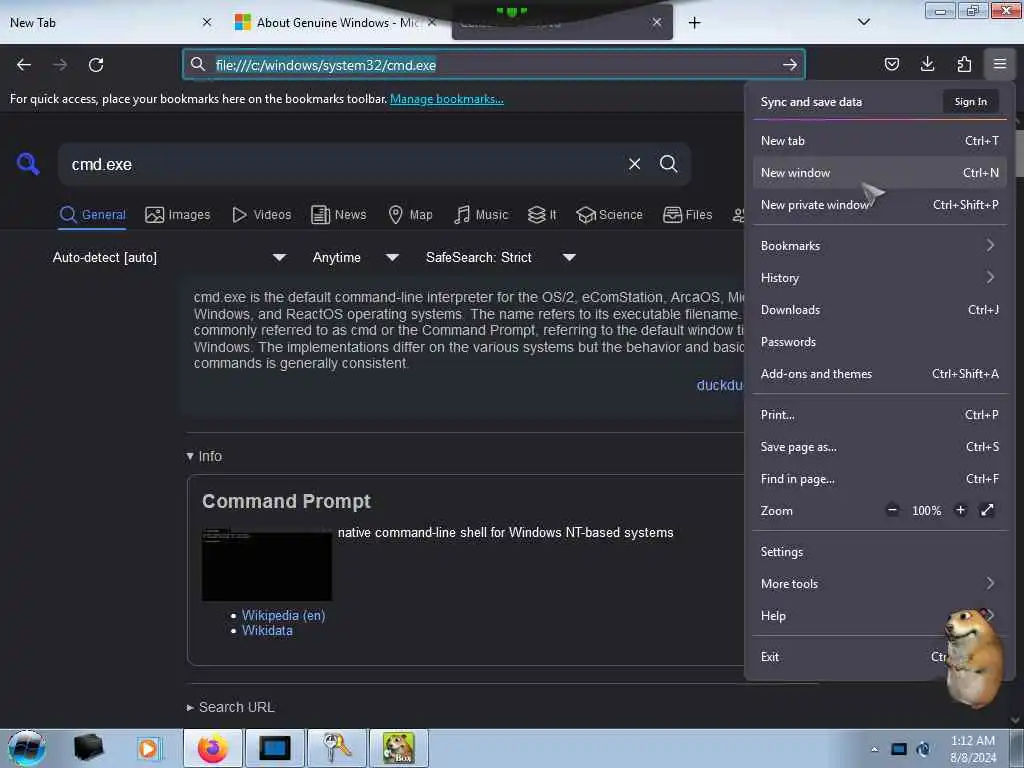This screenshot has width=1024, height=768.
Task: Select the Images search category
Action: point(178,215)
